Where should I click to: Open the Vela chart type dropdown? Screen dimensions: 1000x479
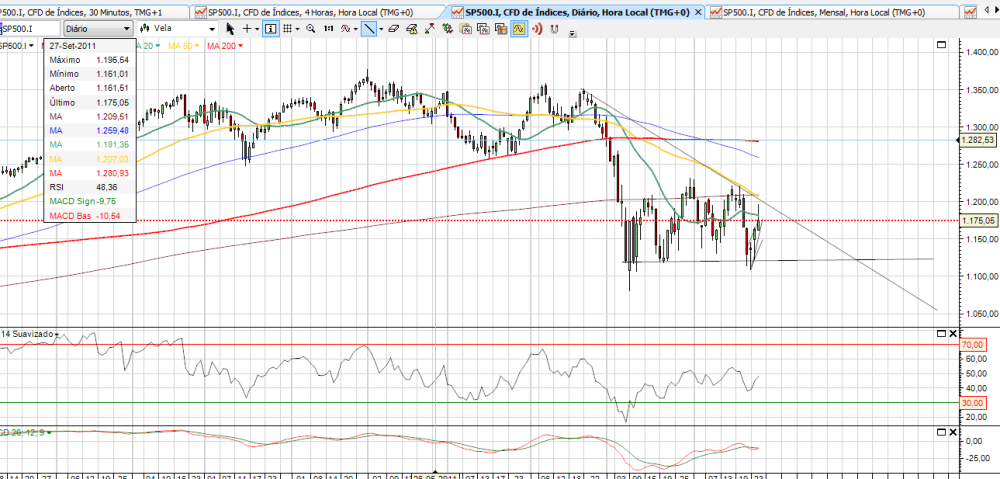(177, 29)
